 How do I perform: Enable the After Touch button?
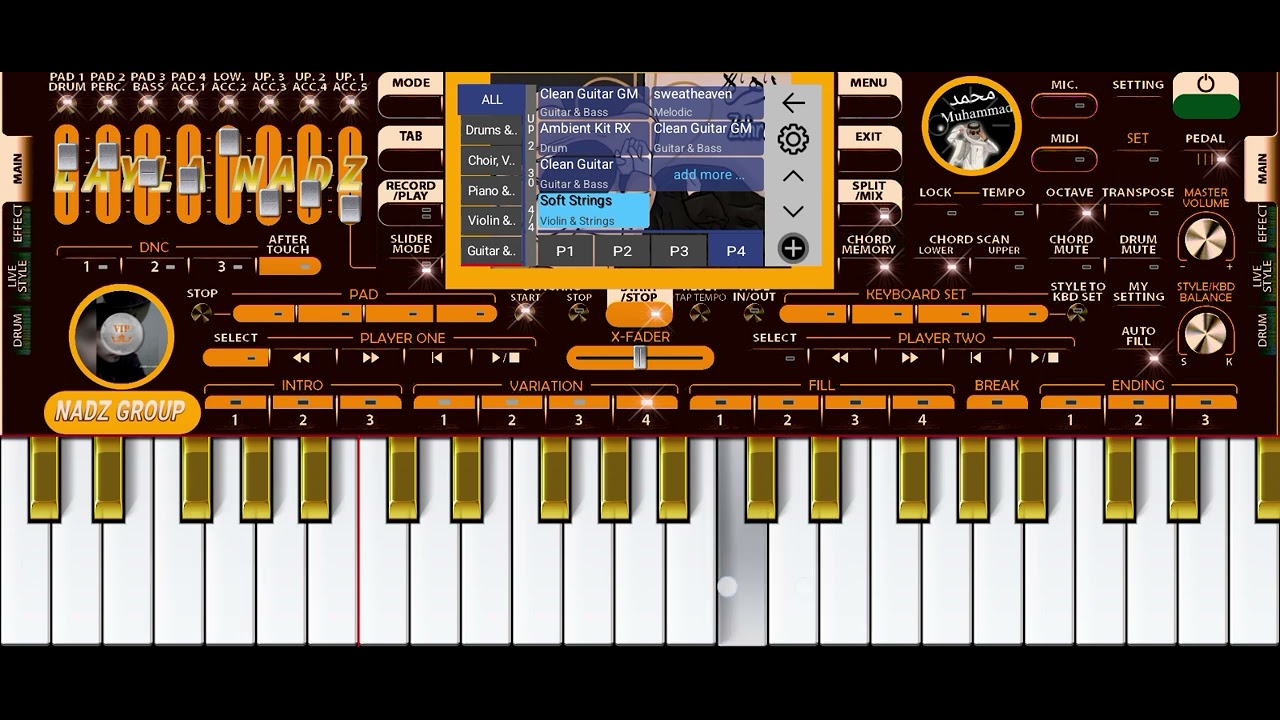click(x=290, y=266)
